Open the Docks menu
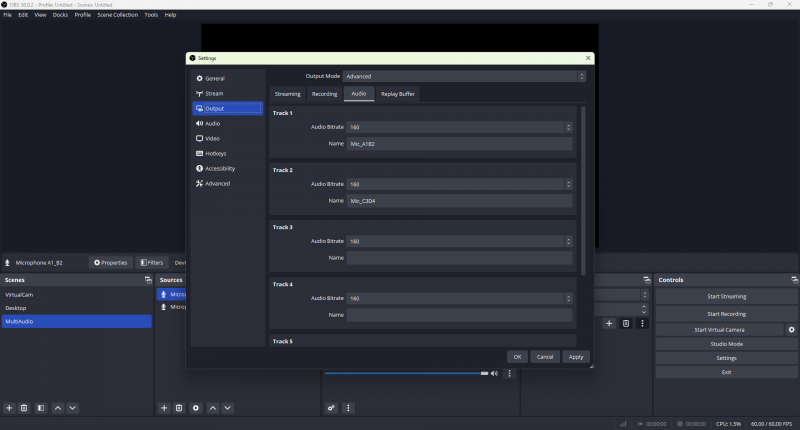 (60, 15)
